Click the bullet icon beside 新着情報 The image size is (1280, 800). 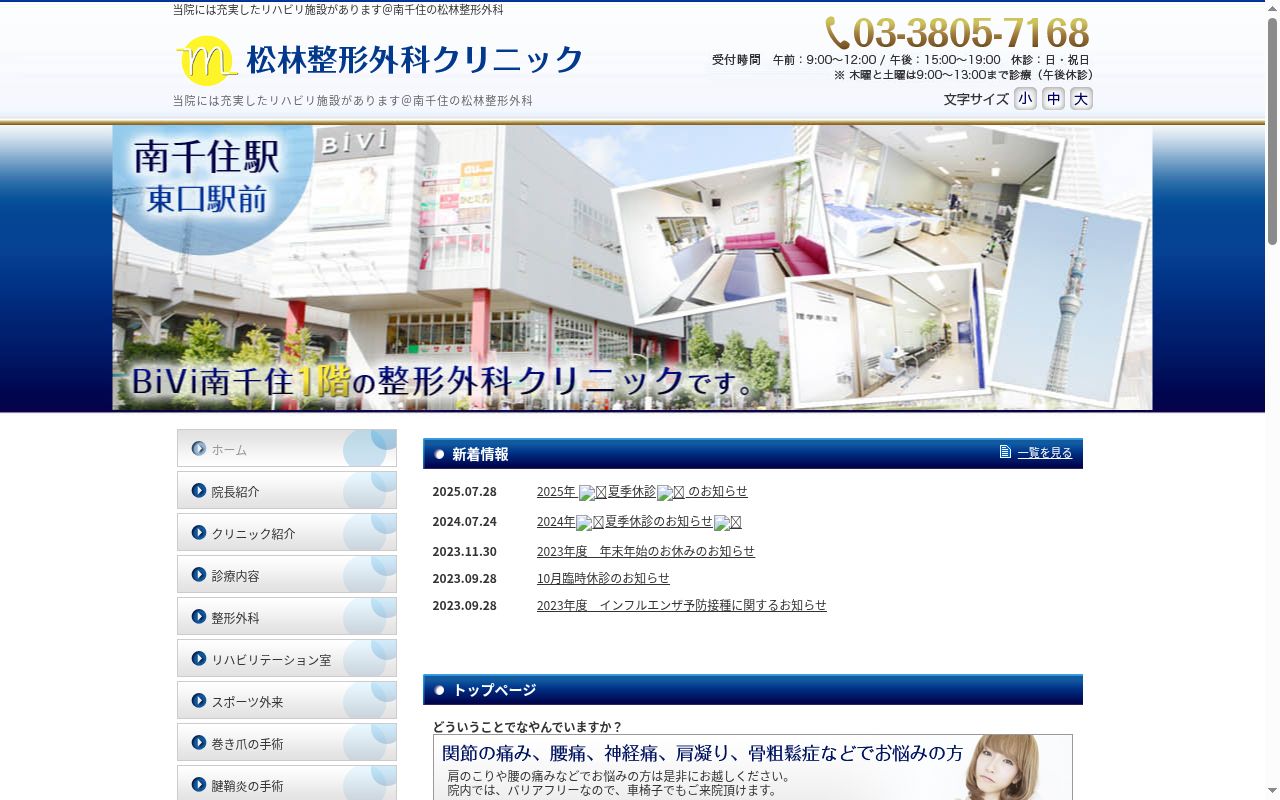[439, 454]
